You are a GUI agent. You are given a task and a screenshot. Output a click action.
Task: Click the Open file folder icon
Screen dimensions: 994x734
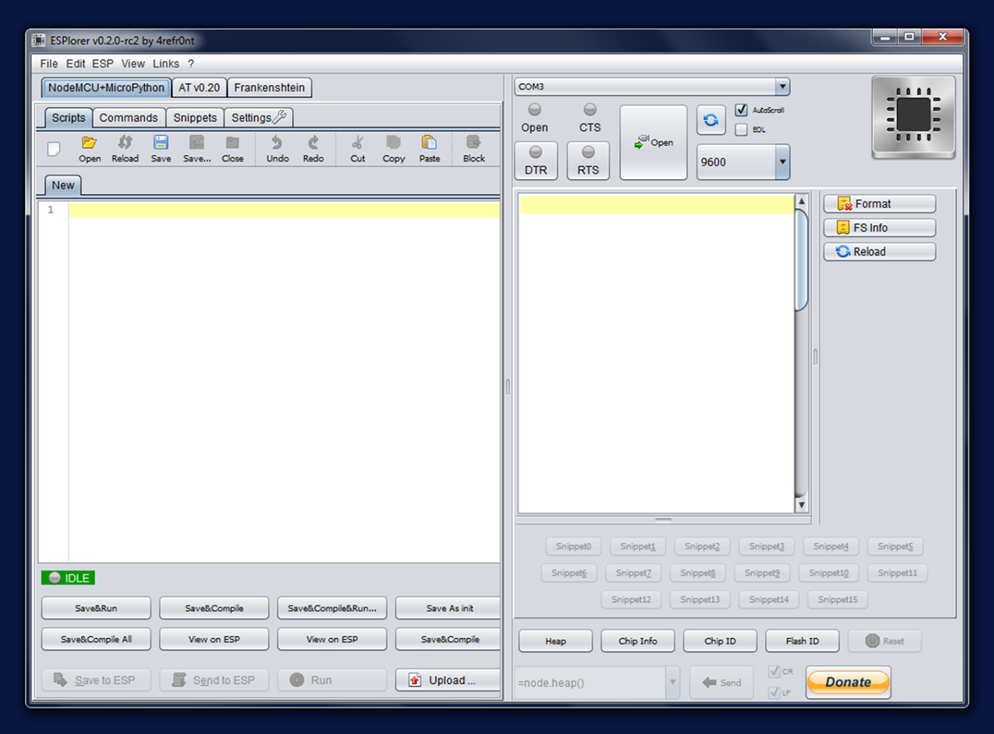(89, 143)
